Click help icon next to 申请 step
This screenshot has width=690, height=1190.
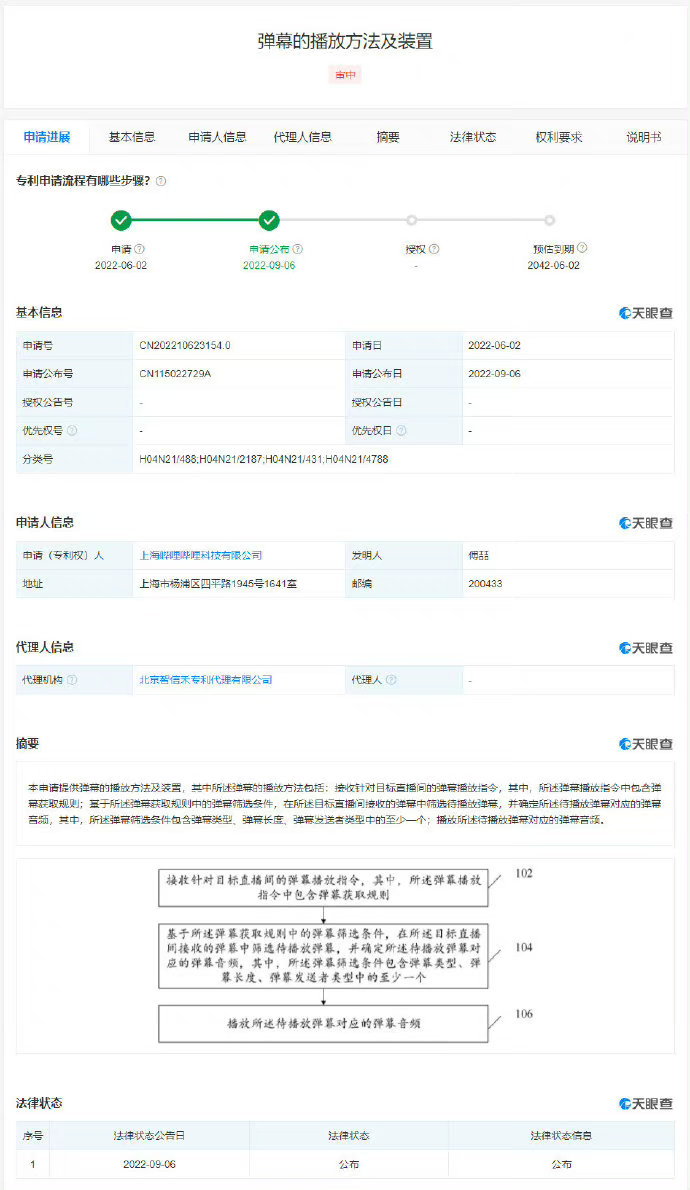[140, 249]
